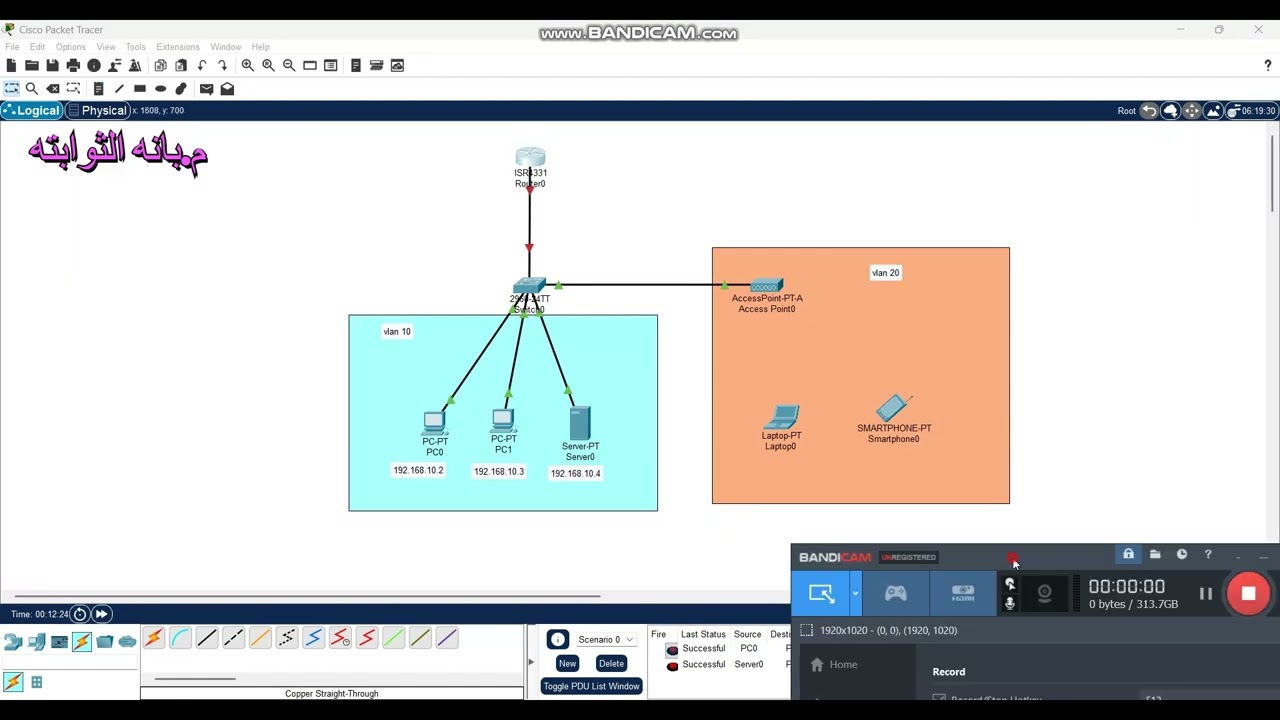Select the Console cable icon
Image resolution: width=1280 pixels, height=720 pixels.
coord(180,638)
